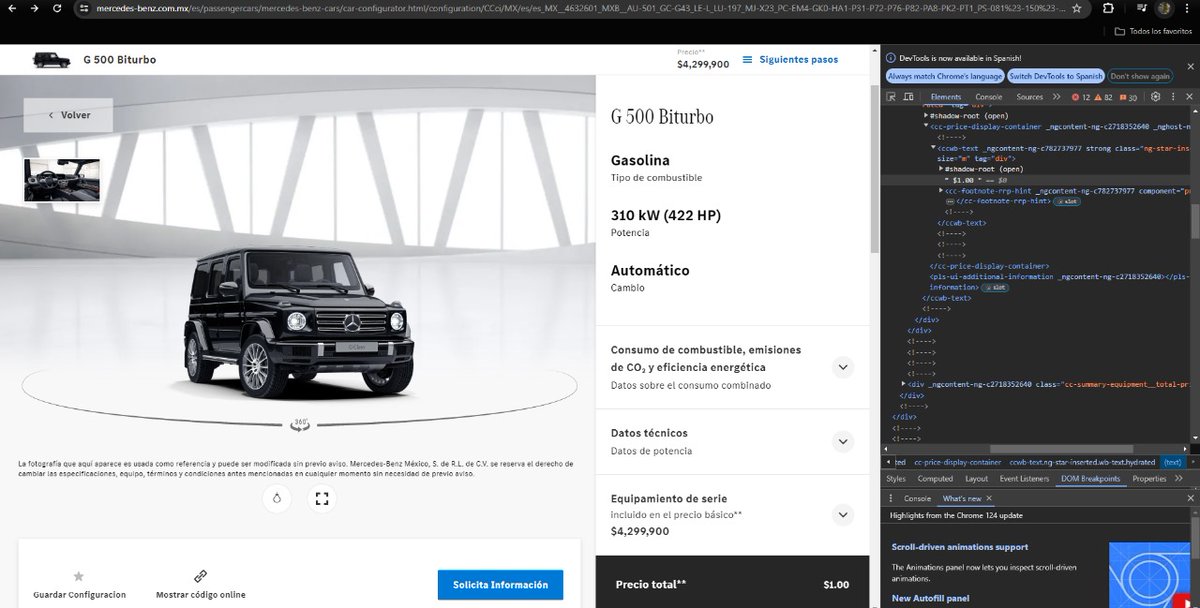Select ccwb-text.ng-star-inserted breadcrumb item
Viewport: 1200px width, 608px height.
[1082, 463]
